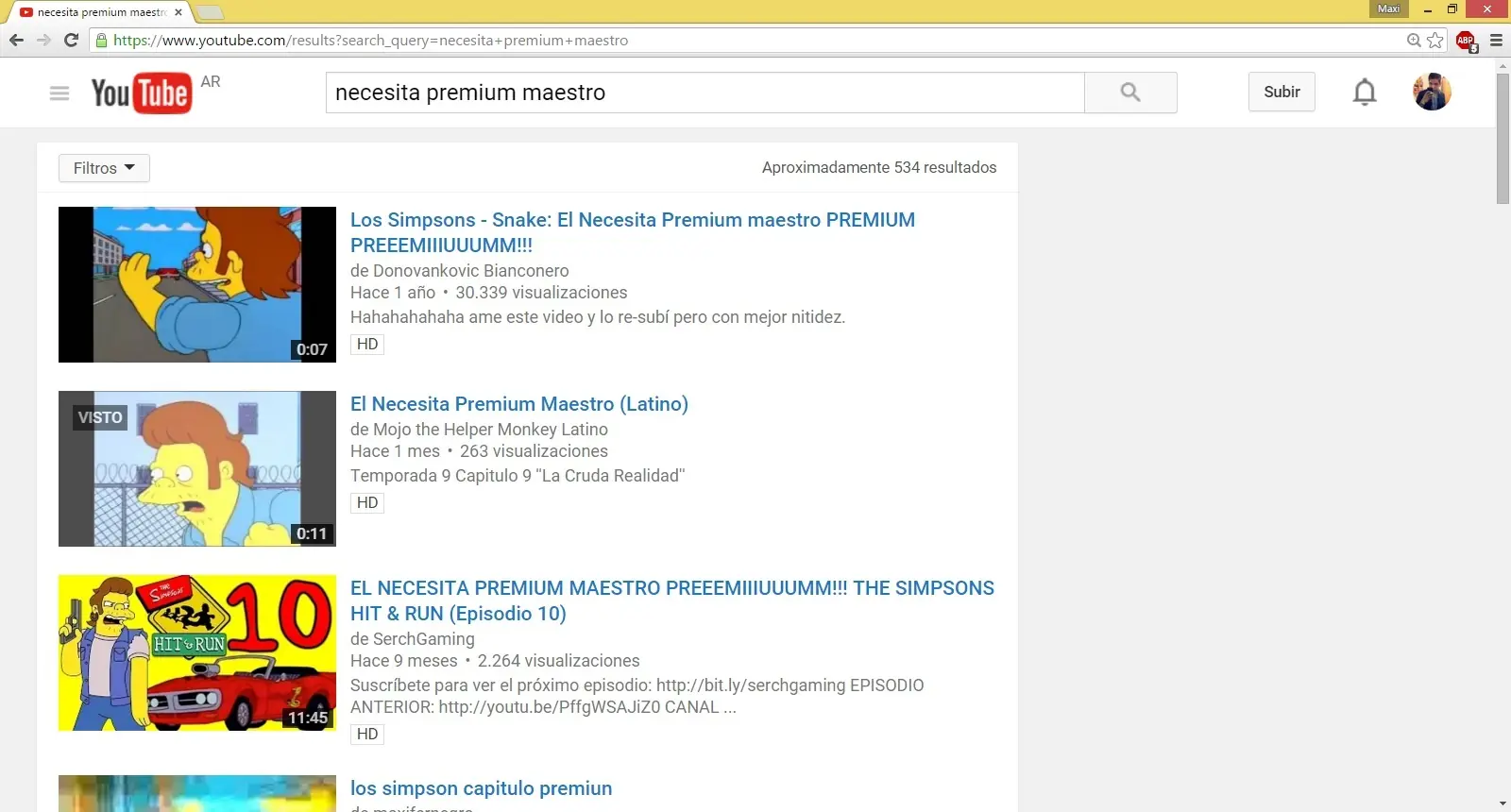Visit SerchGaming channel link
This screenshot has width=1511, height=812.
pyautogui.click(x=423, y=639)
